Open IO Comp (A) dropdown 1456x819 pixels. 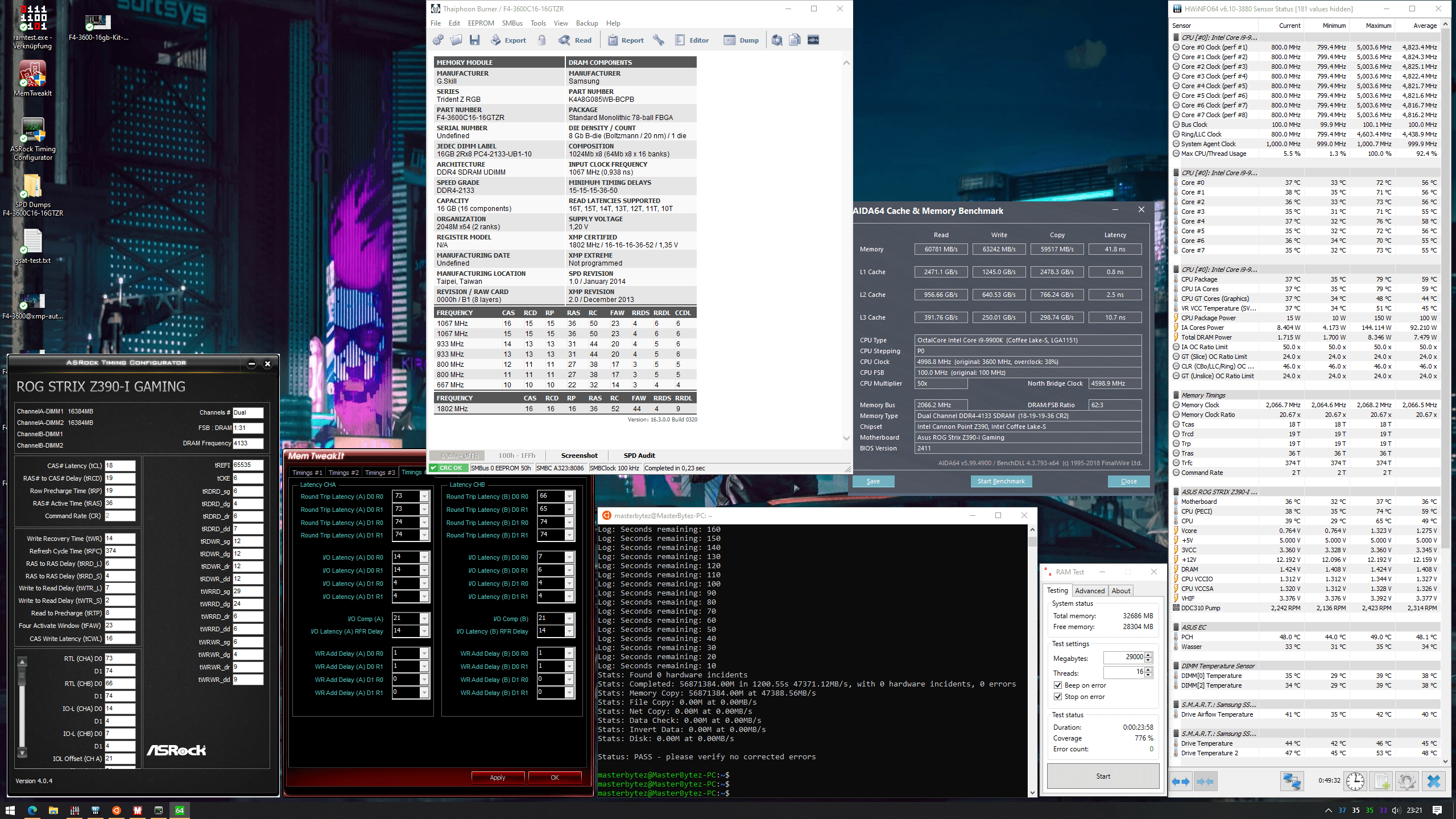coord(424,619)
